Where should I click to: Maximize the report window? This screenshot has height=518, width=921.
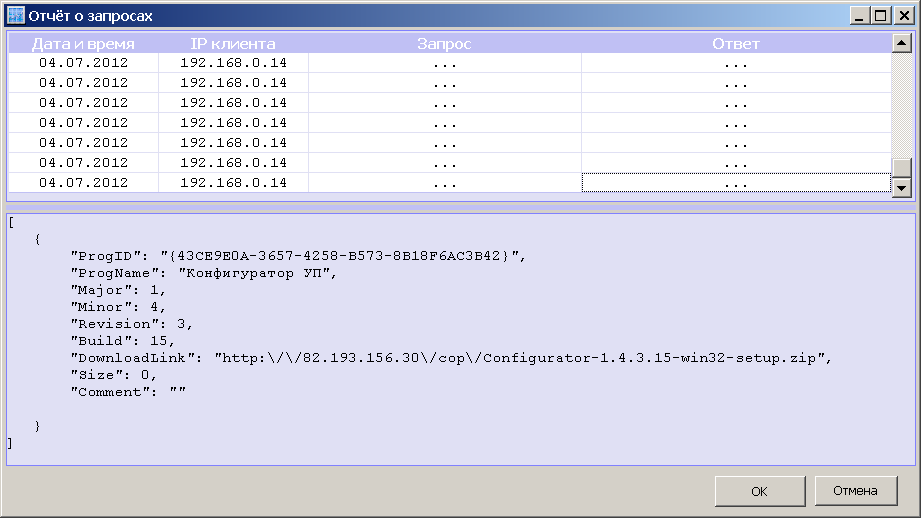coord(880,15)
